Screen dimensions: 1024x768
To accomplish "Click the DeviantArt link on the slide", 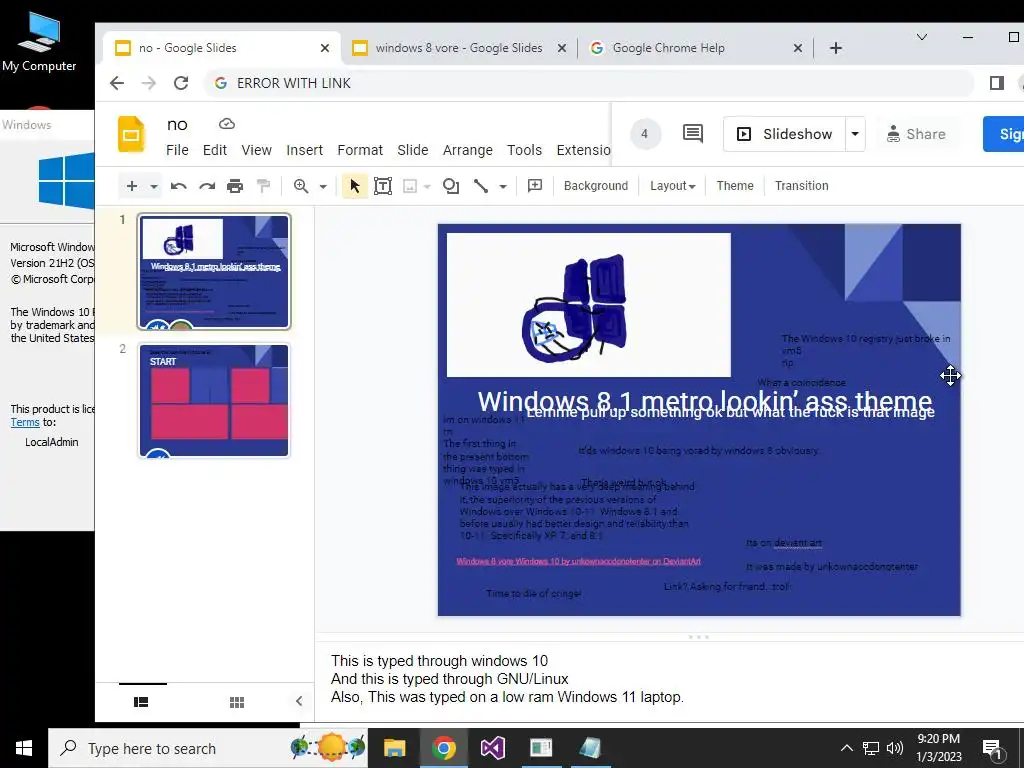I will click(x=579, y=561).
